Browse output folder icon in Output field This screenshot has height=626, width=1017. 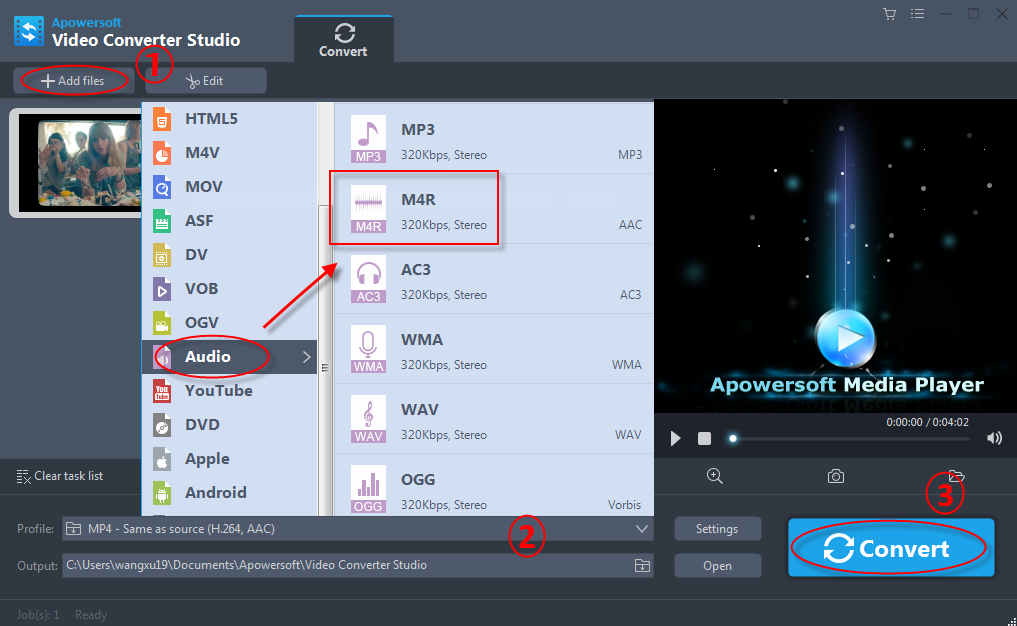[642, 566]
